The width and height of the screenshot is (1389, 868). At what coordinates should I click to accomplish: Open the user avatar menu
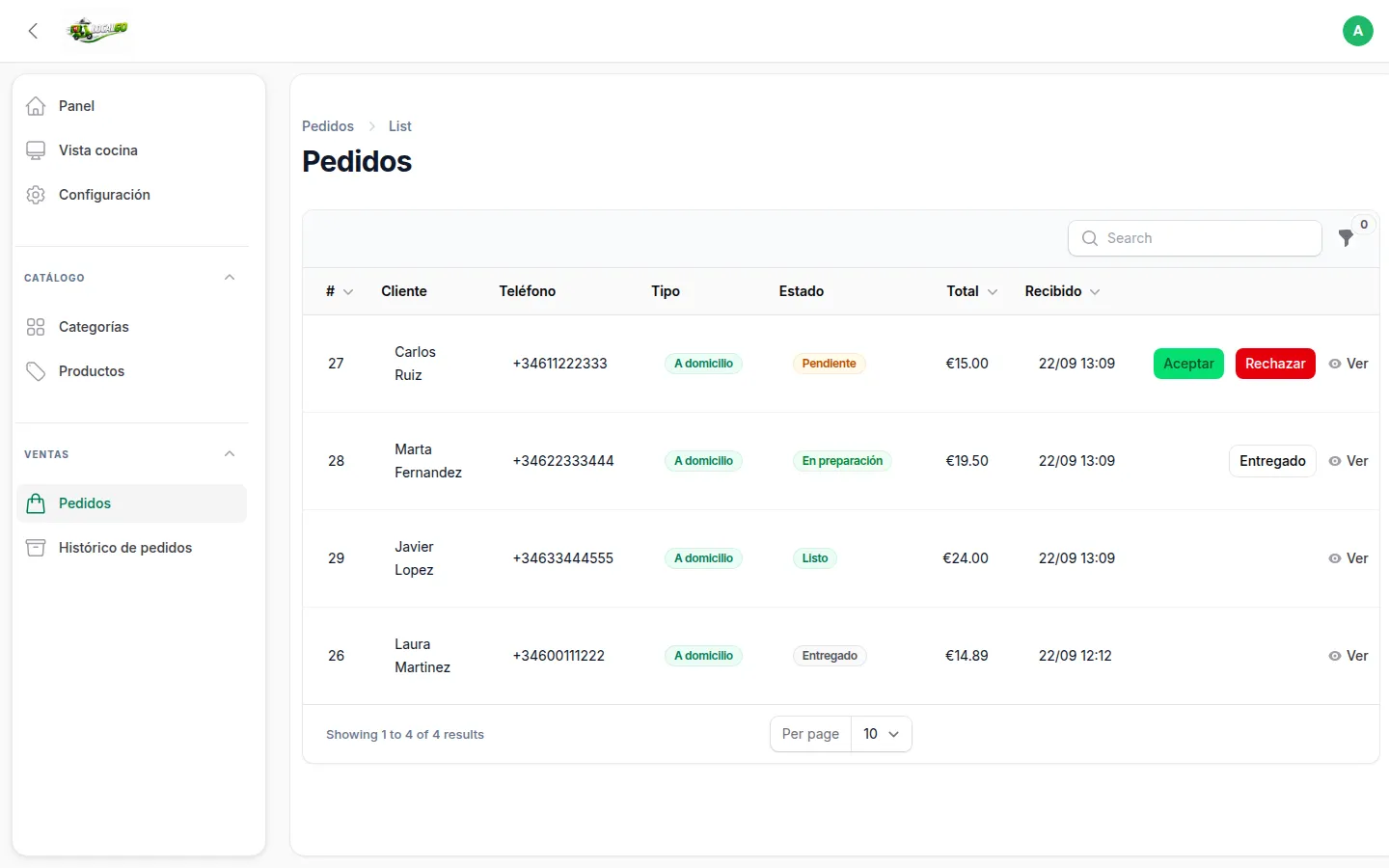(x=1357, y=31)
